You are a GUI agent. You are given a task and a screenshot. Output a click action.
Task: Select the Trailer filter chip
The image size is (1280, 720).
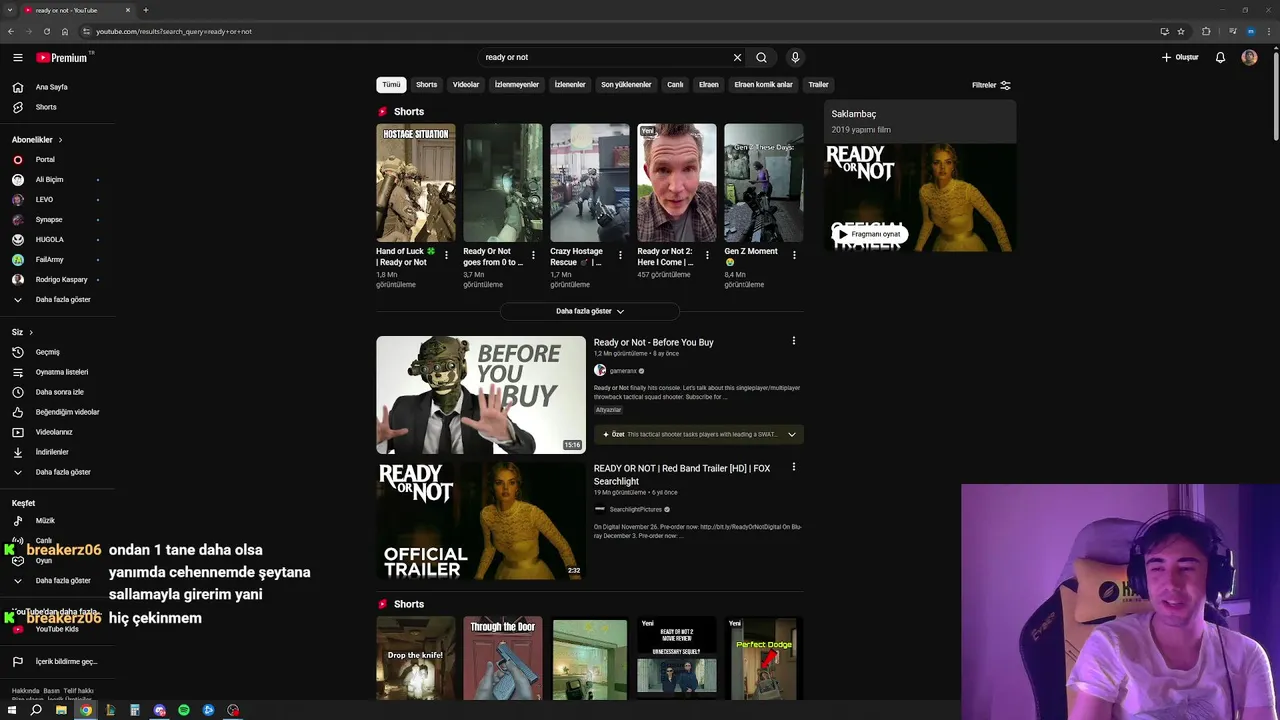tap(819, 85)
